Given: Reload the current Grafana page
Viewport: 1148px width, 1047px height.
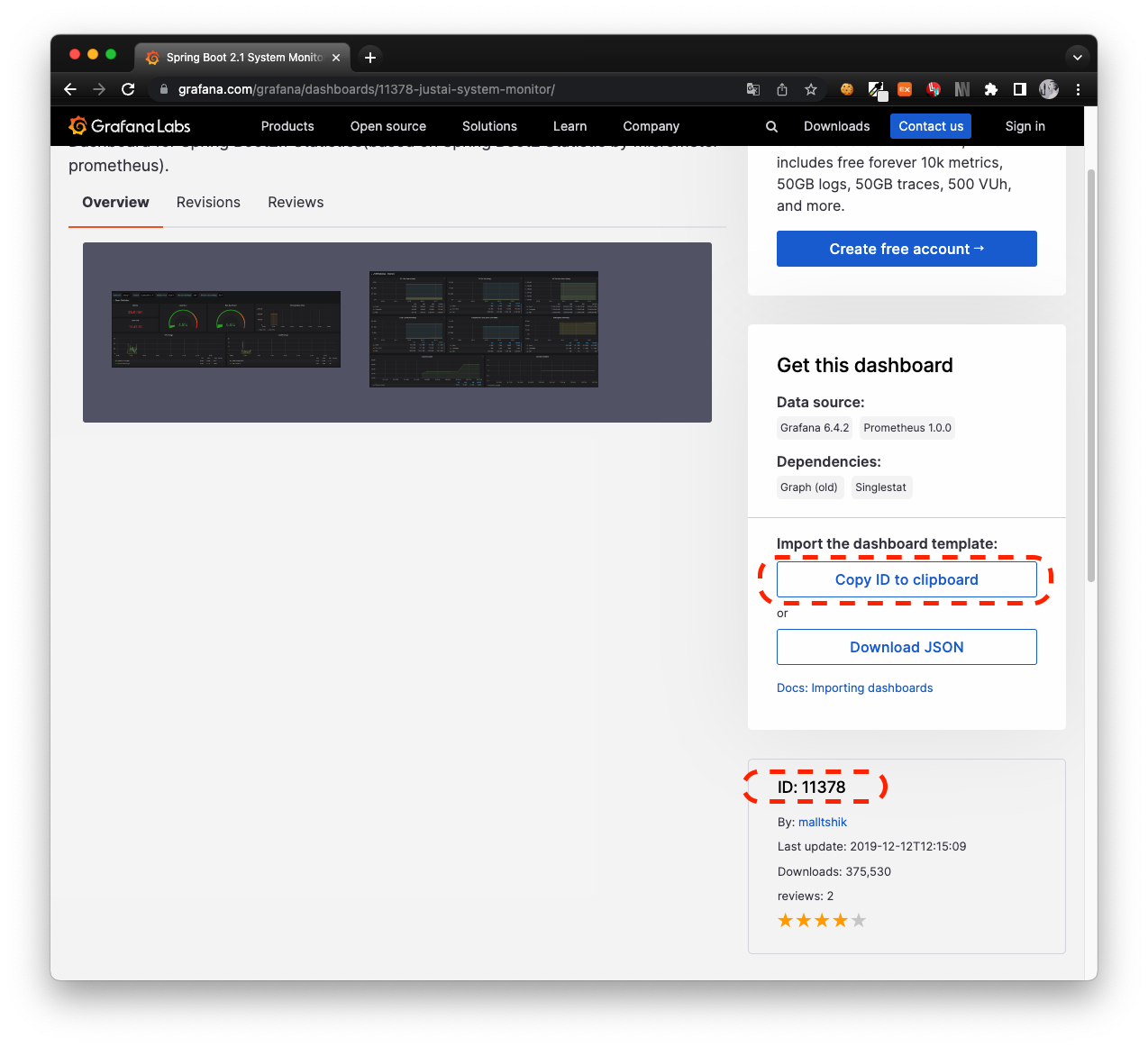Looking at the screenshot, I should 128,89.
